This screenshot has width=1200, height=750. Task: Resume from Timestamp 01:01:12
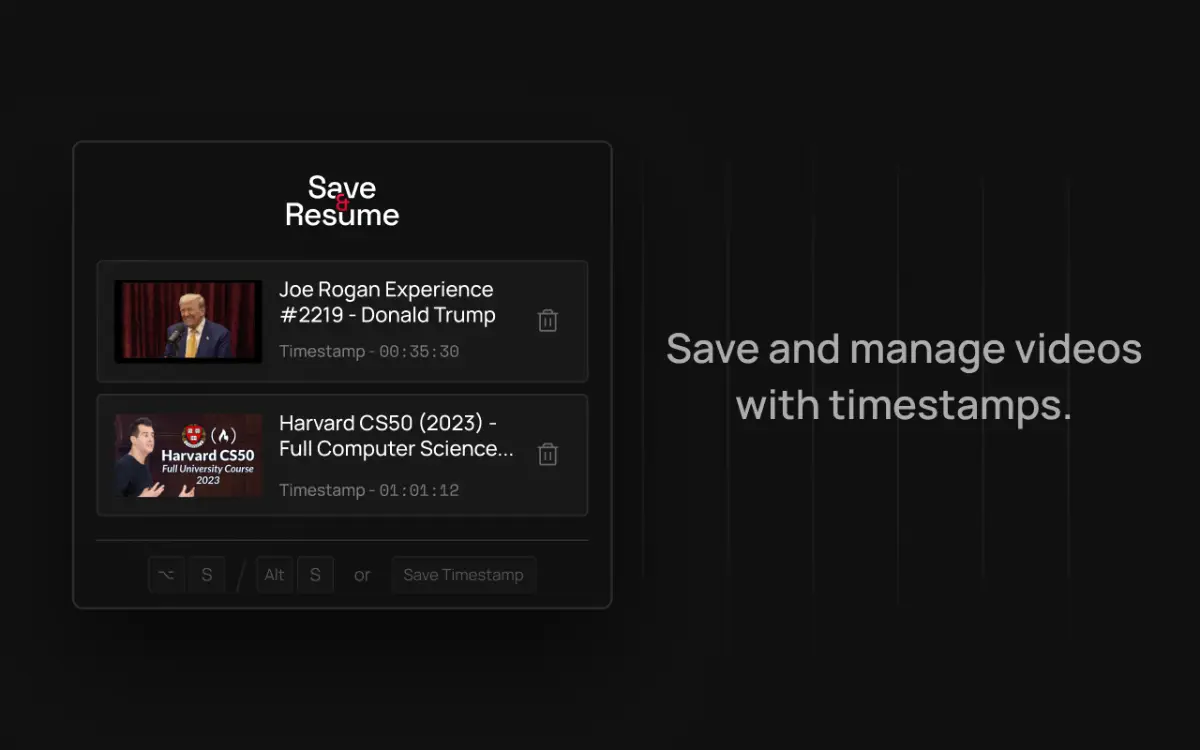[x=369, y=490]
